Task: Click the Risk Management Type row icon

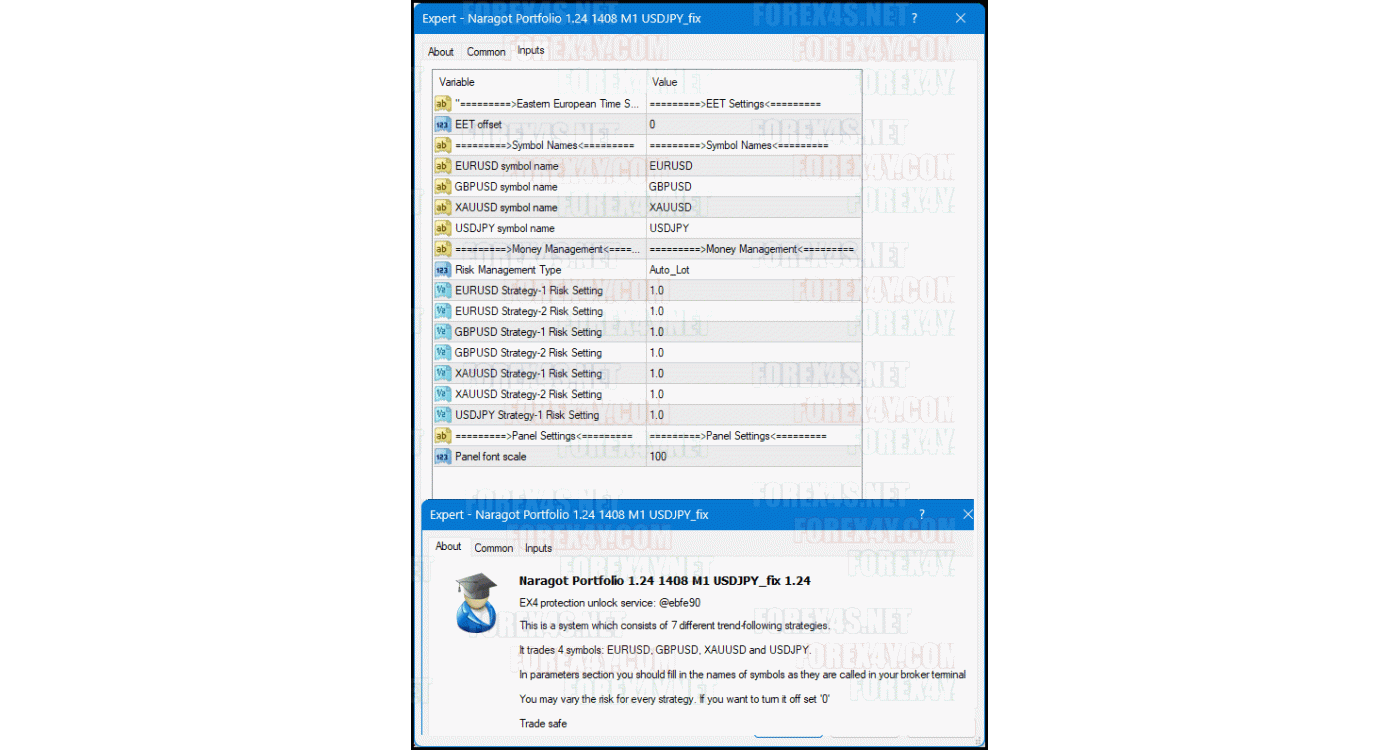Action: click(x=442, y=270)
